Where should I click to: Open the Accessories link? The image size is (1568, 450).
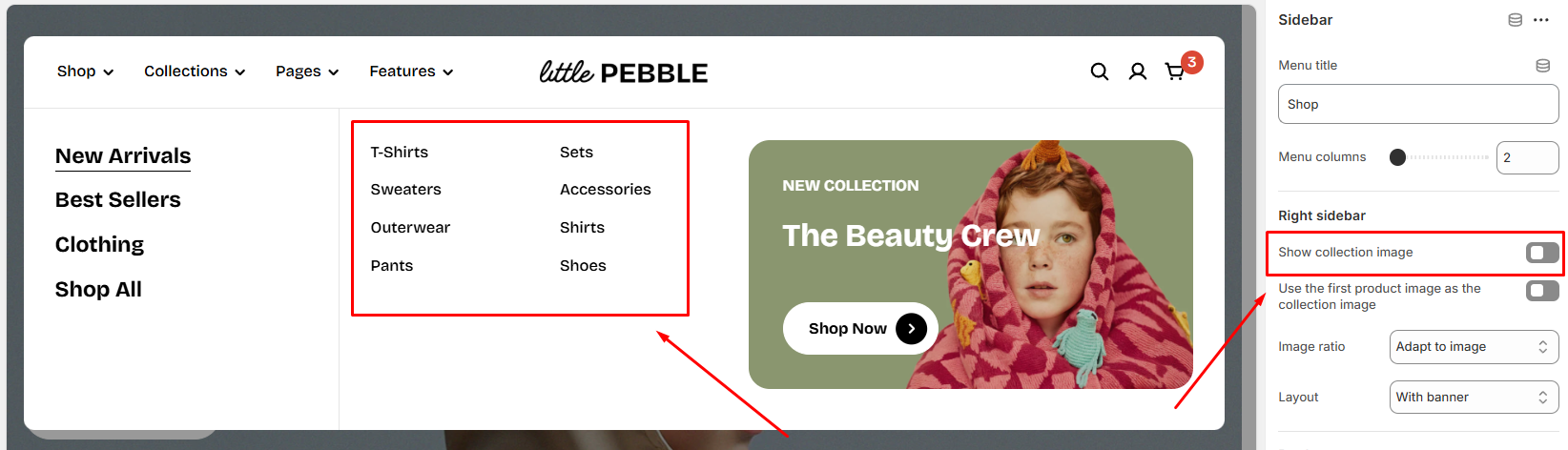605,190
